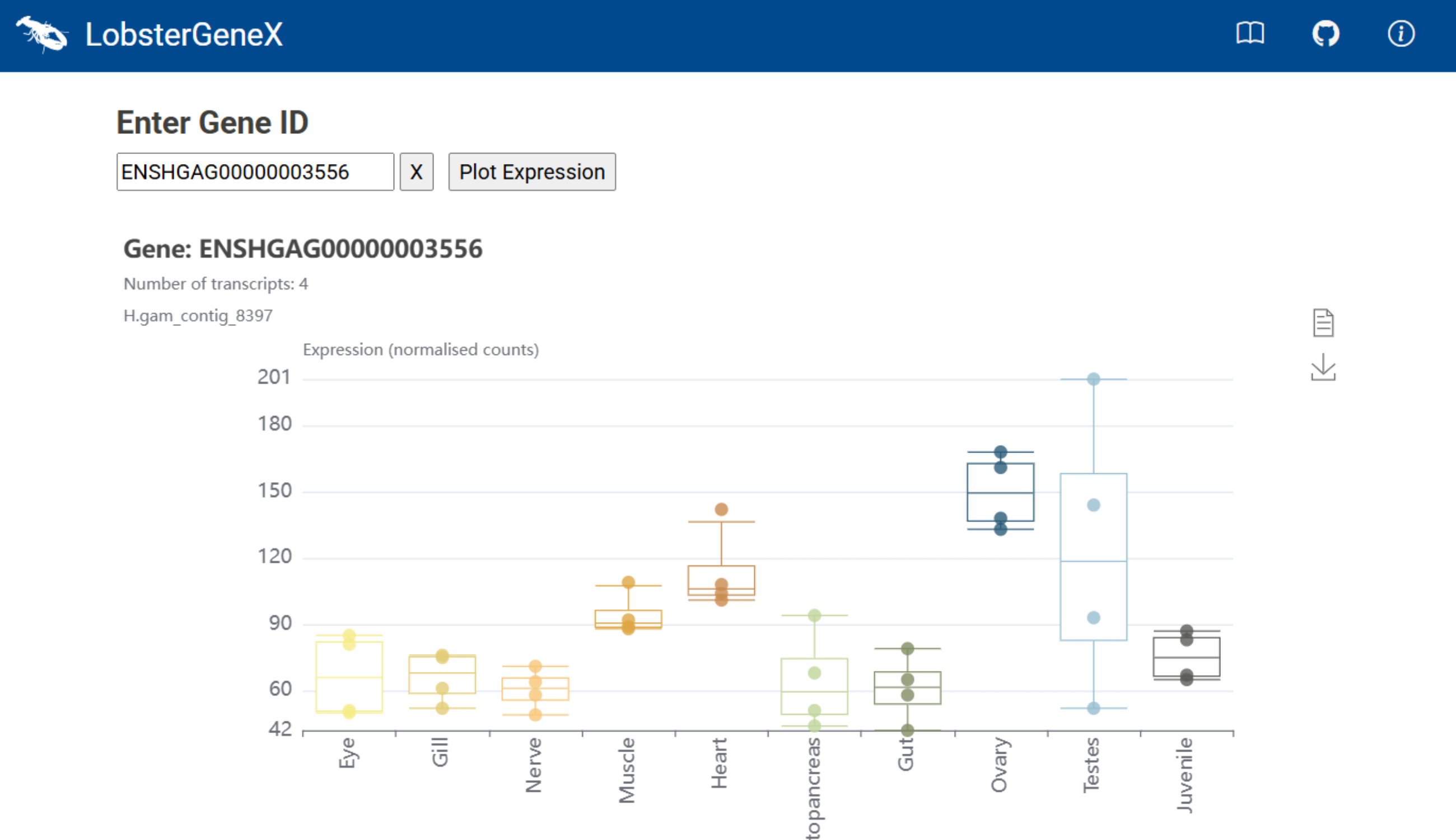Click the 'Gill' axis label
The image size is (1456, 840).
[440, 752]
